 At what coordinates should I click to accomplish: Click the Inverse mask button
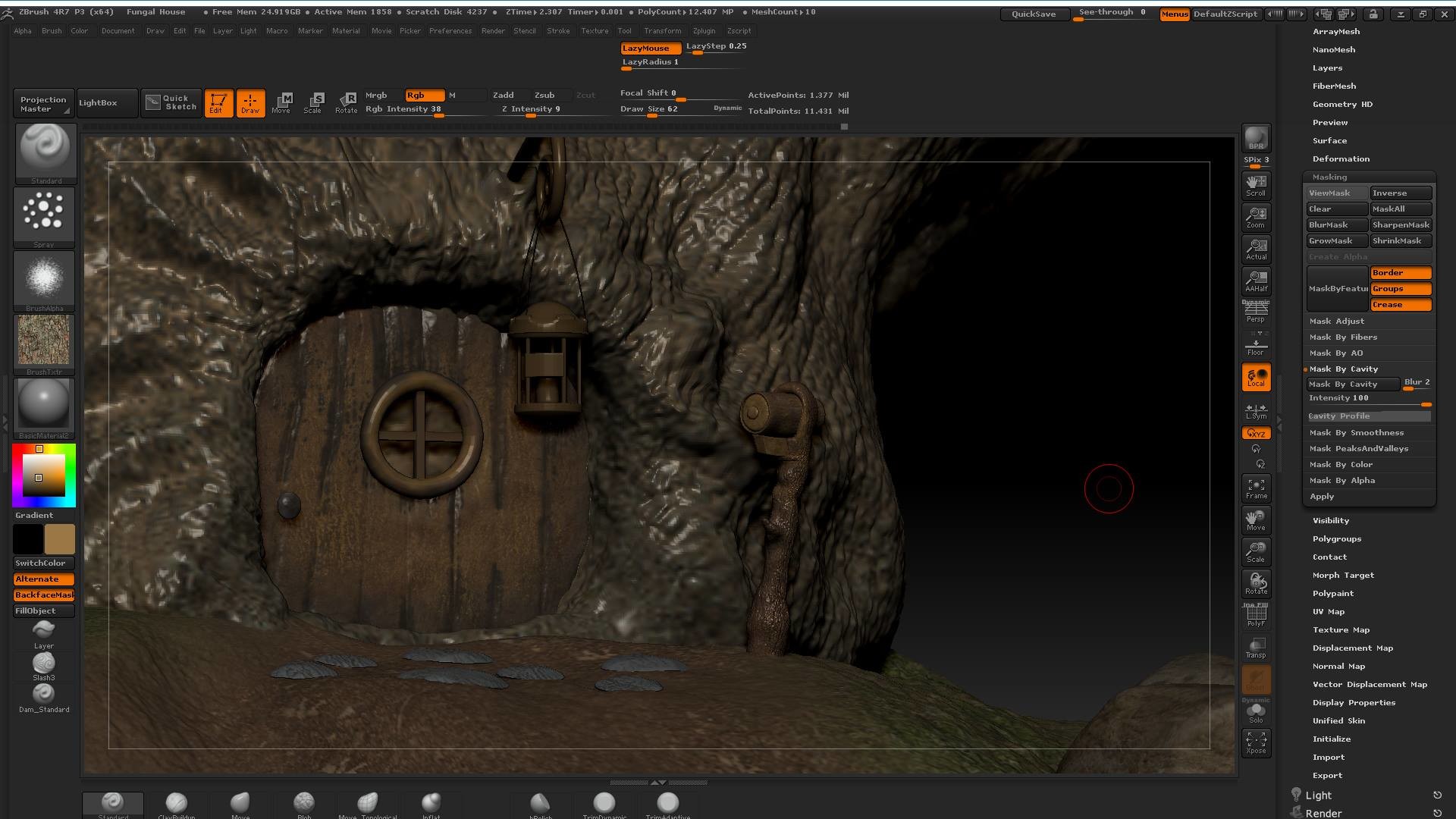pos(1401,193)
